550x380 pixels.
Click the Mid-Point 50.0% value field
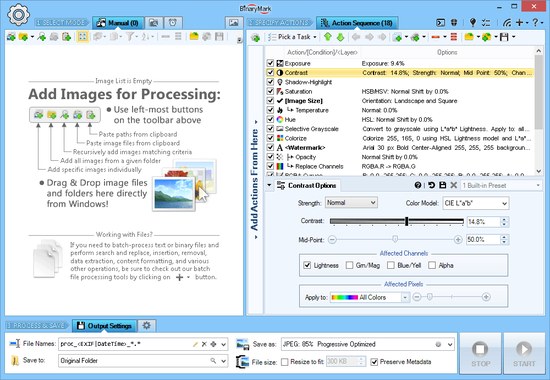point(483,240)
